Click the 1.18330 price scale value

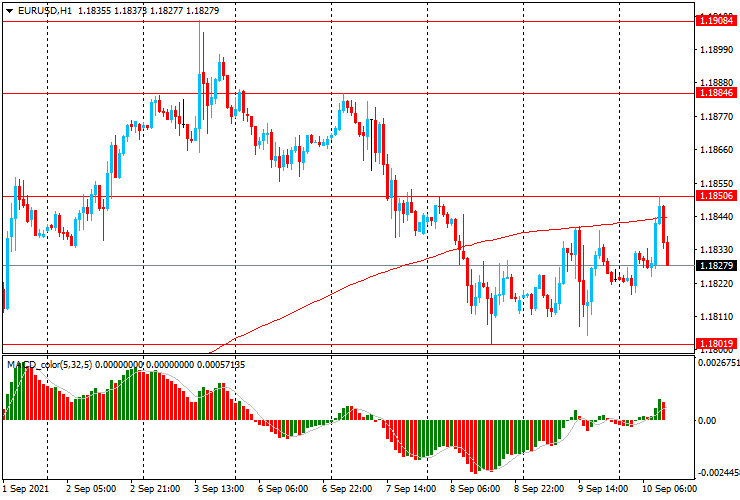coord(717,250)
